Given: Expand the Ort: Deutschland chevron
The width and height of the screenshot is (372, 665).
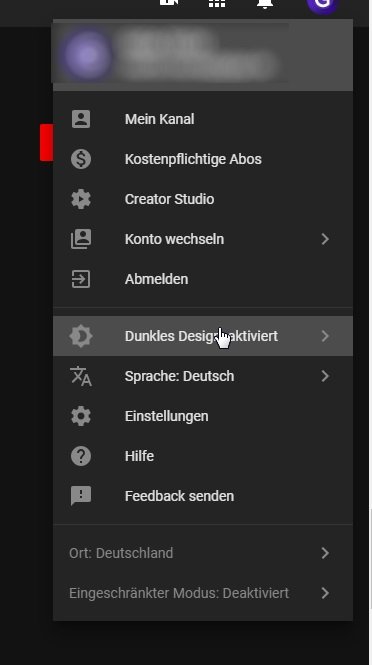Looking at the screenshot, I should coord(325,553).
